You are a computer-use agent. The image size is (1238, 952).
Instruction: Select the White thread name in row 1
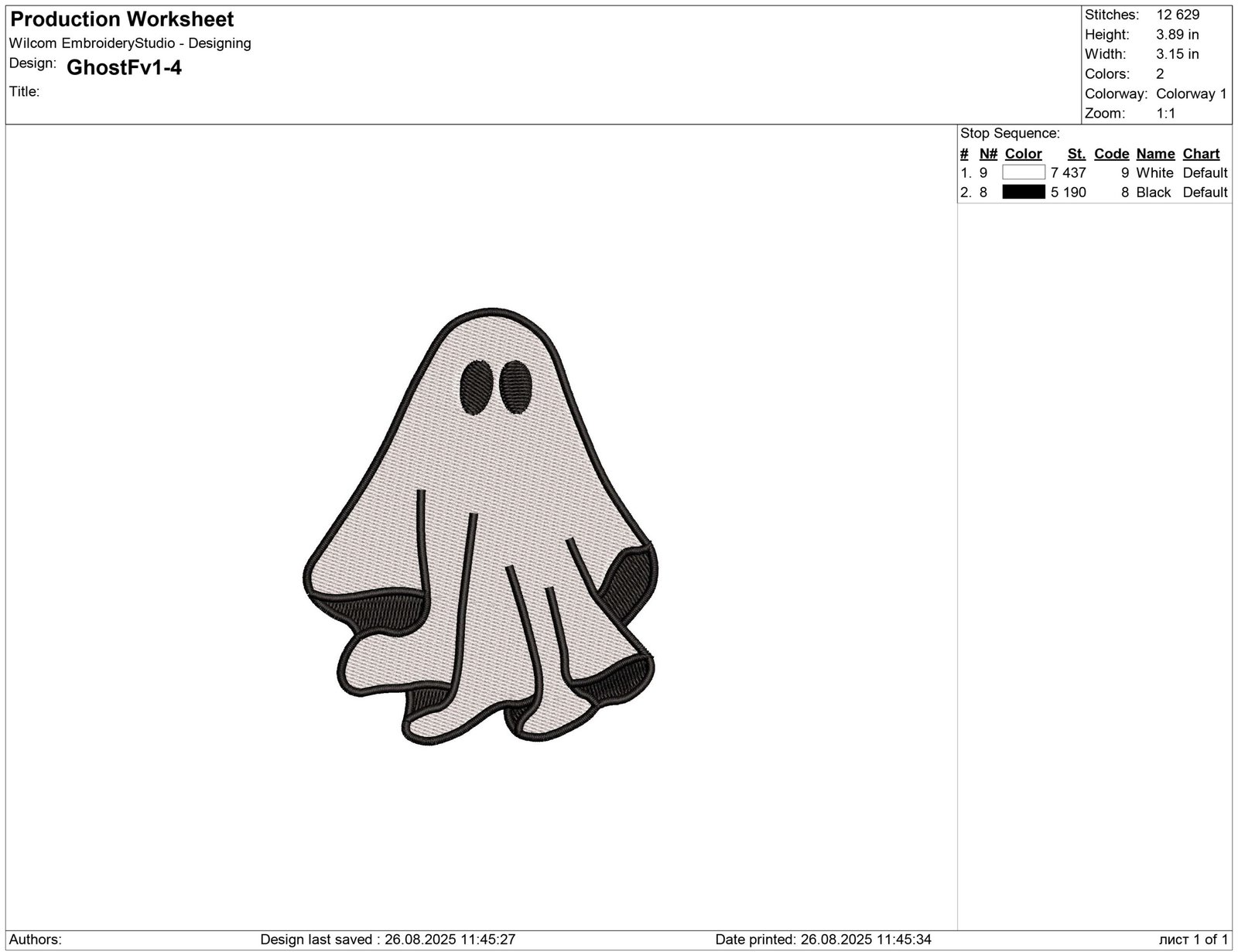[x=1154, y=172]
